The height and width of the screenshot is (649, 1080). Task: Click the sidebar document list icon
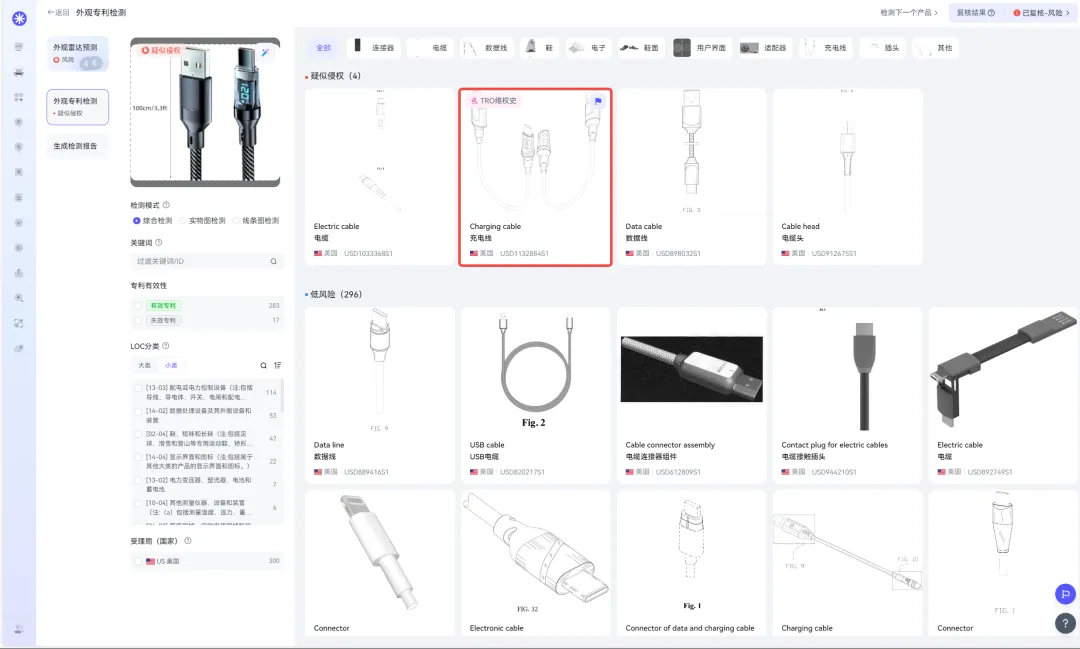[19, 198]
